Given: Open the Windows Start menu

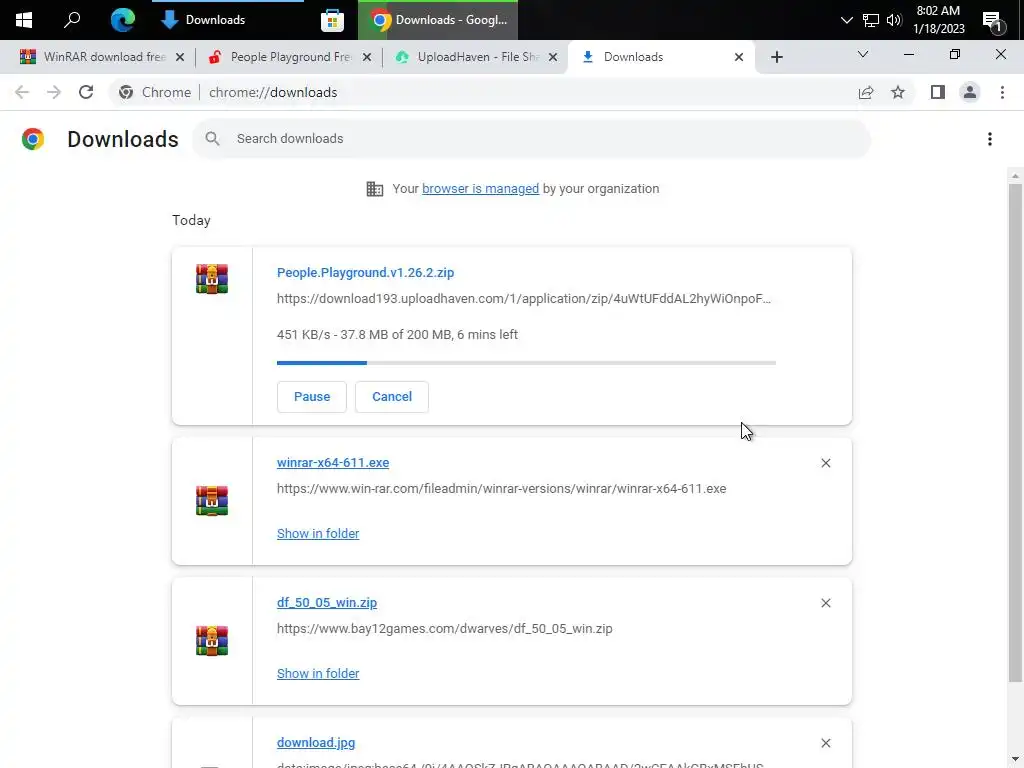Looking at the screenshot, I should click(x=24, y=20).
